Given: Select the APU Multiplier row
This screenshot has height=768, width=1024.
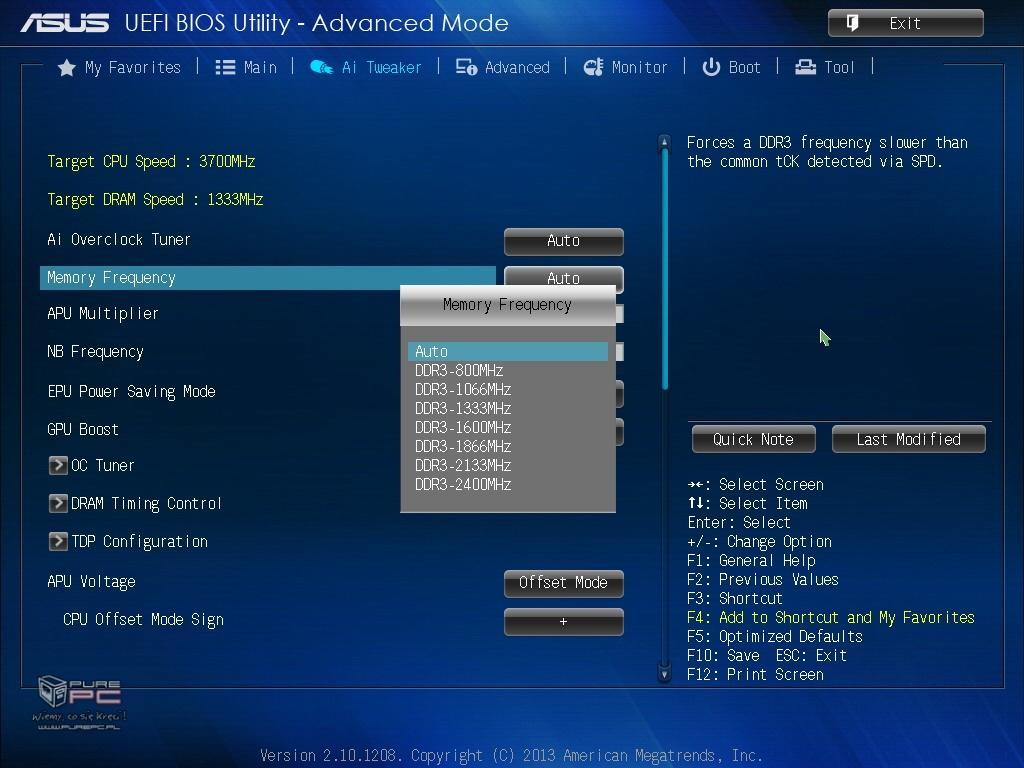Looking at the screenshot, I should pyautogui.click(x=103, y=313).
